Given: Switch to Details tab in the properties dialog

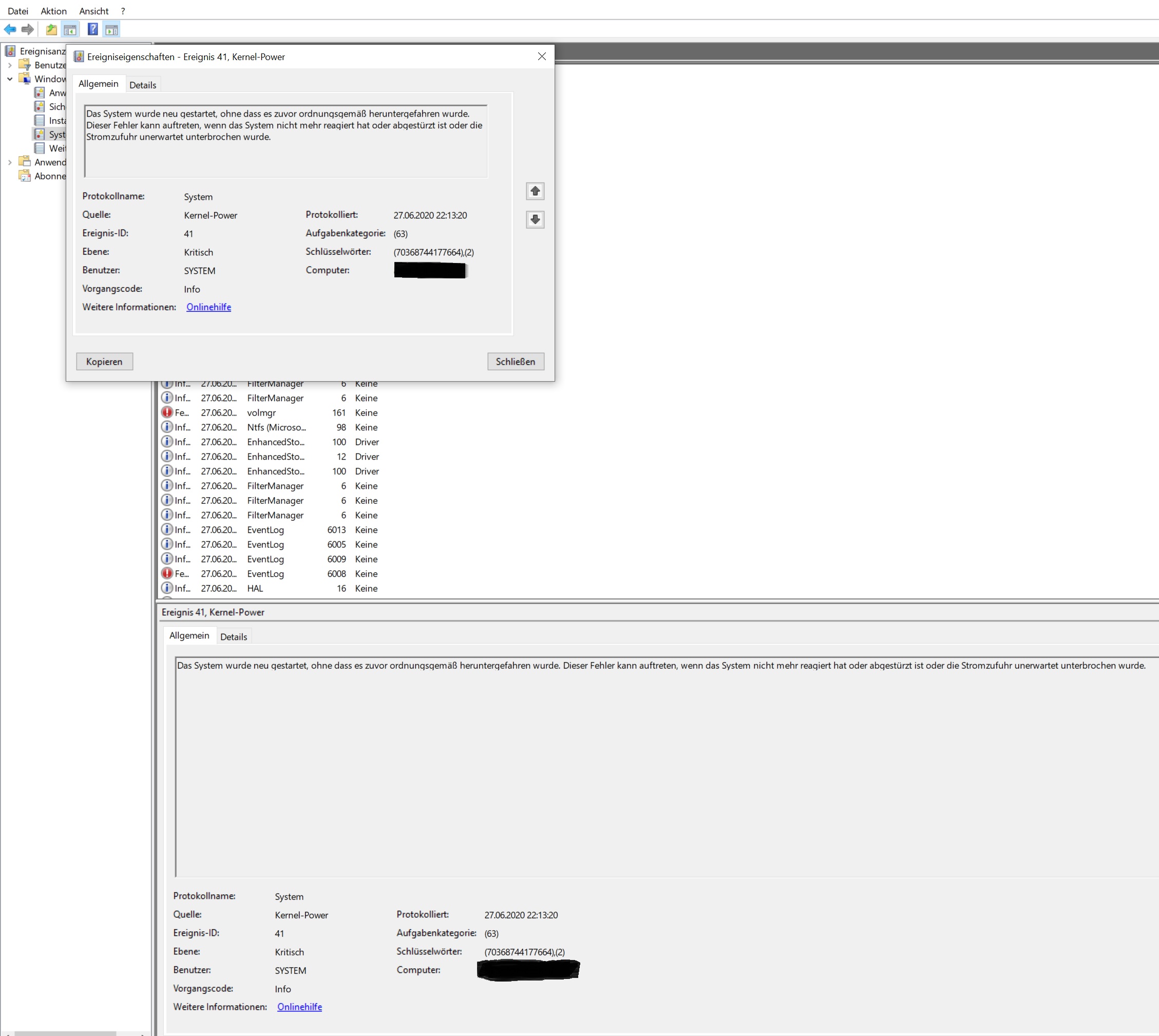Looking at the screenshot, I should click(142, 85).
